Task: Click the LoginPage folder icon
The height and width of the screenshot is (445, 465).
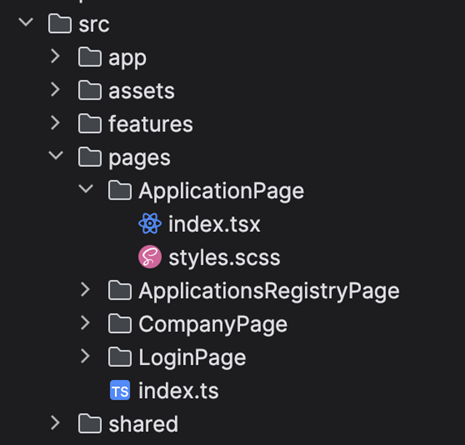Action: 120,357
